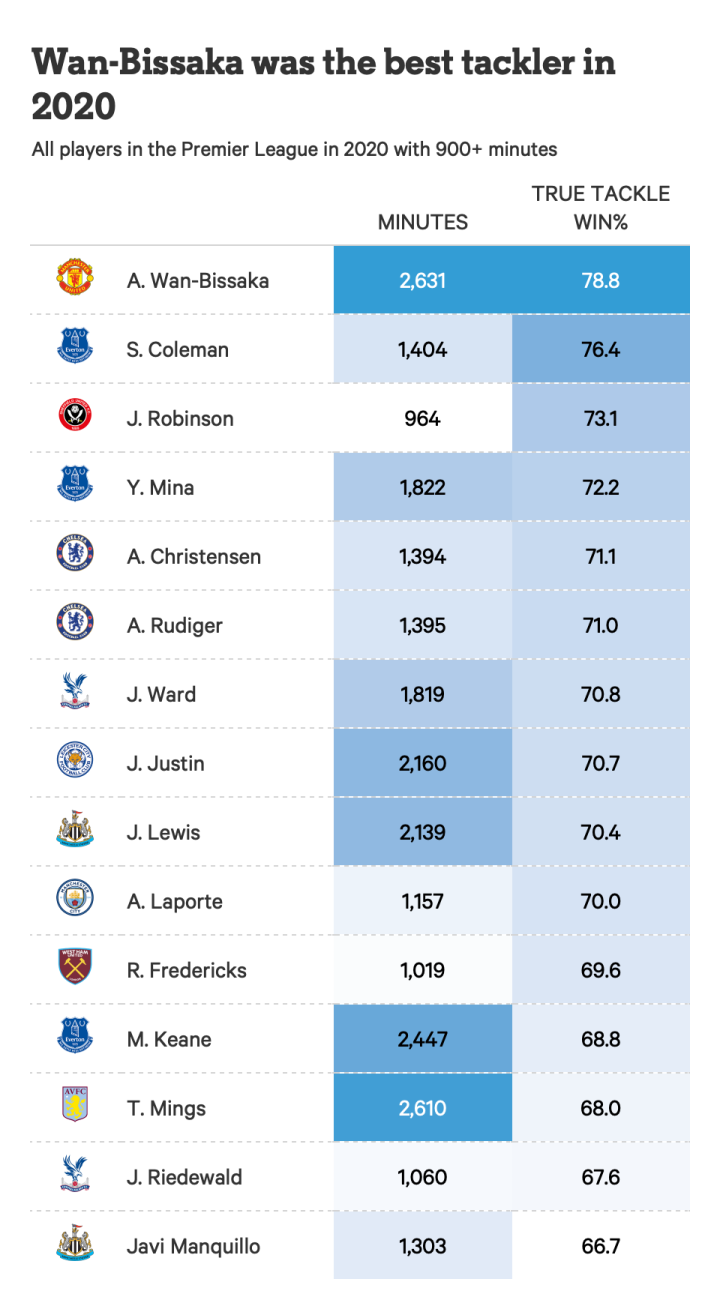Click M. Keane's 2,447 minutes cell
The width and height of the screenshot is (720, 1312).
pyautogui.click(x=422, y=1039)
